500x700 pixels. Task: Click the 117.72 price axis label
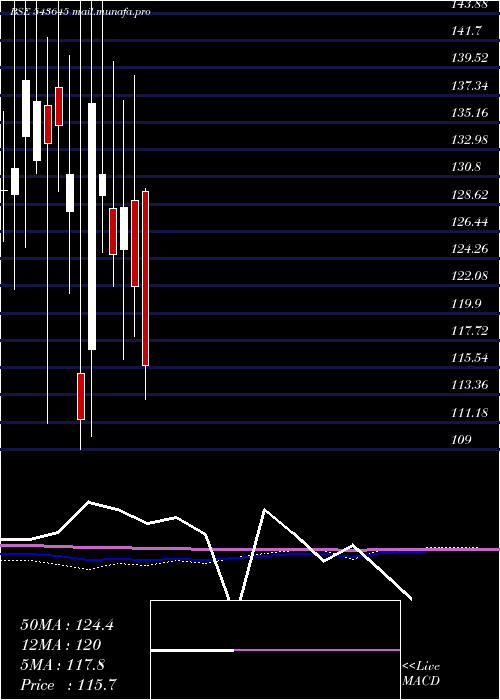(470, 330)
